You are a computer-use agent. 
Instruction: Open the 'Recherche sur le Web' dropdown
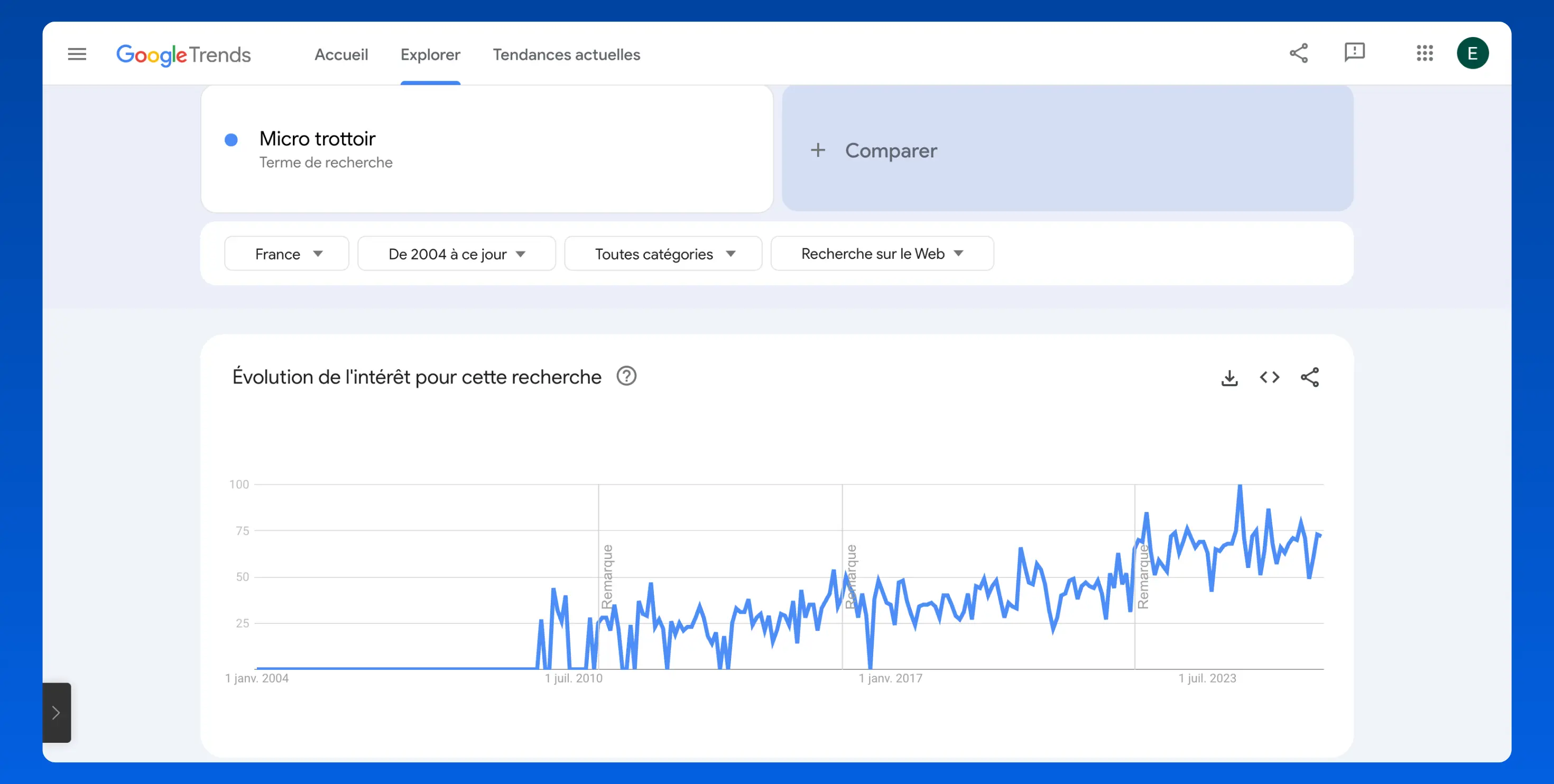881,254
